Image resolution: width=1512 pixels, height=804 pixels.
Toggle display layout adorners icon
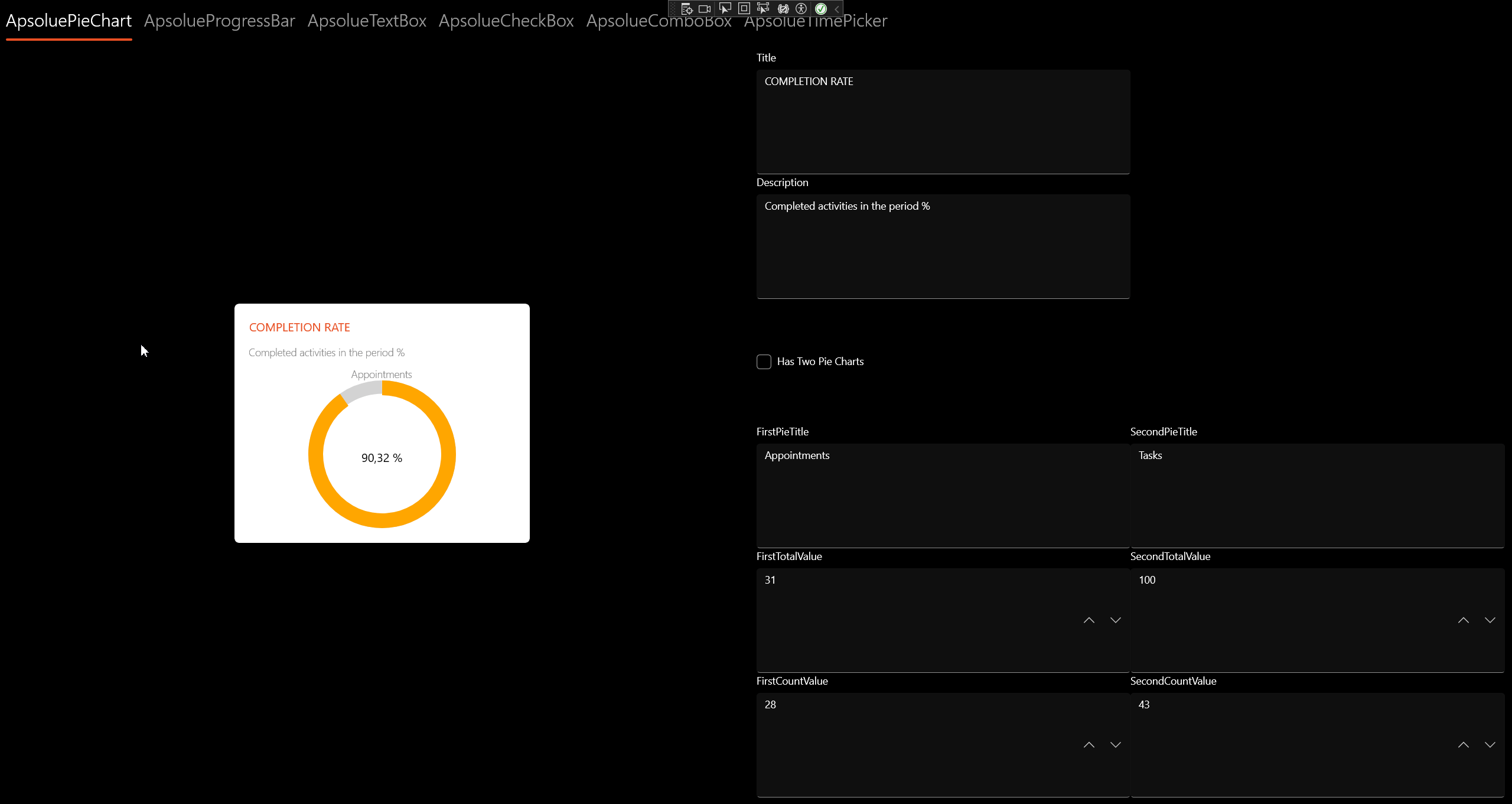click(x=744, y=9)
